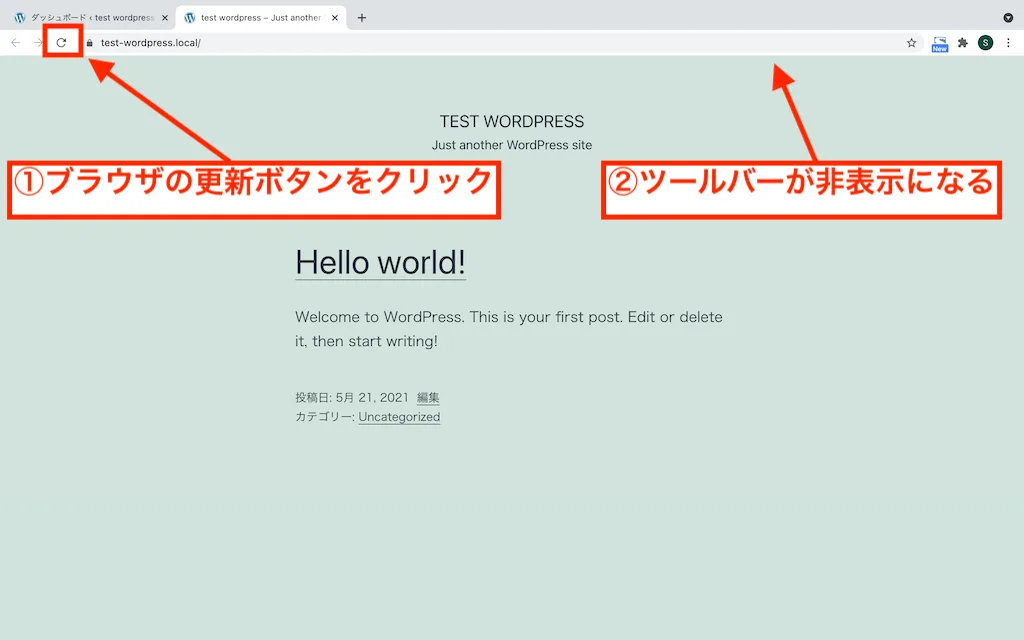Image resolution: width=1024 pixels, height=640 pixels.
Task: Click the padlock icon in the address bar
Action: (89, 43)
